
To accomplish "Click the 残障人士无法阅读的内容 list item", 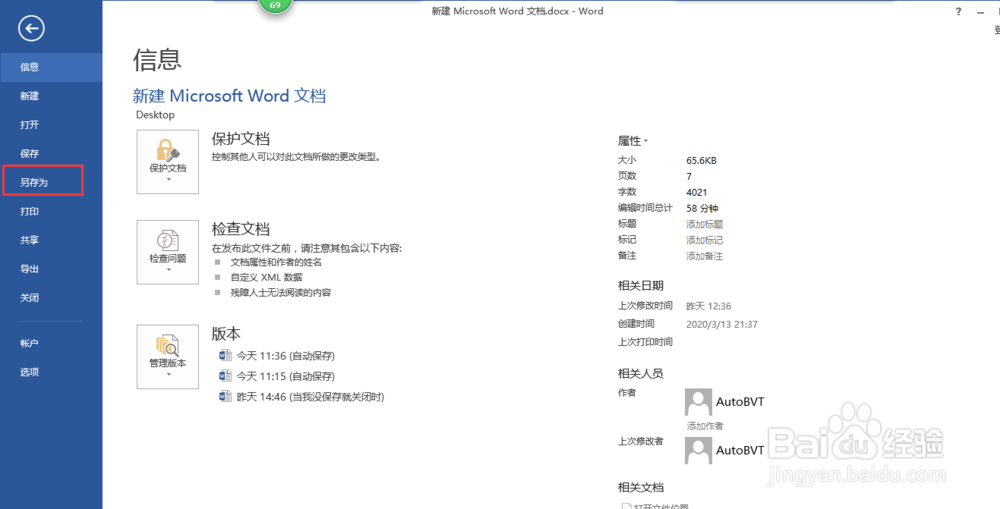I will tap(281, 293).
